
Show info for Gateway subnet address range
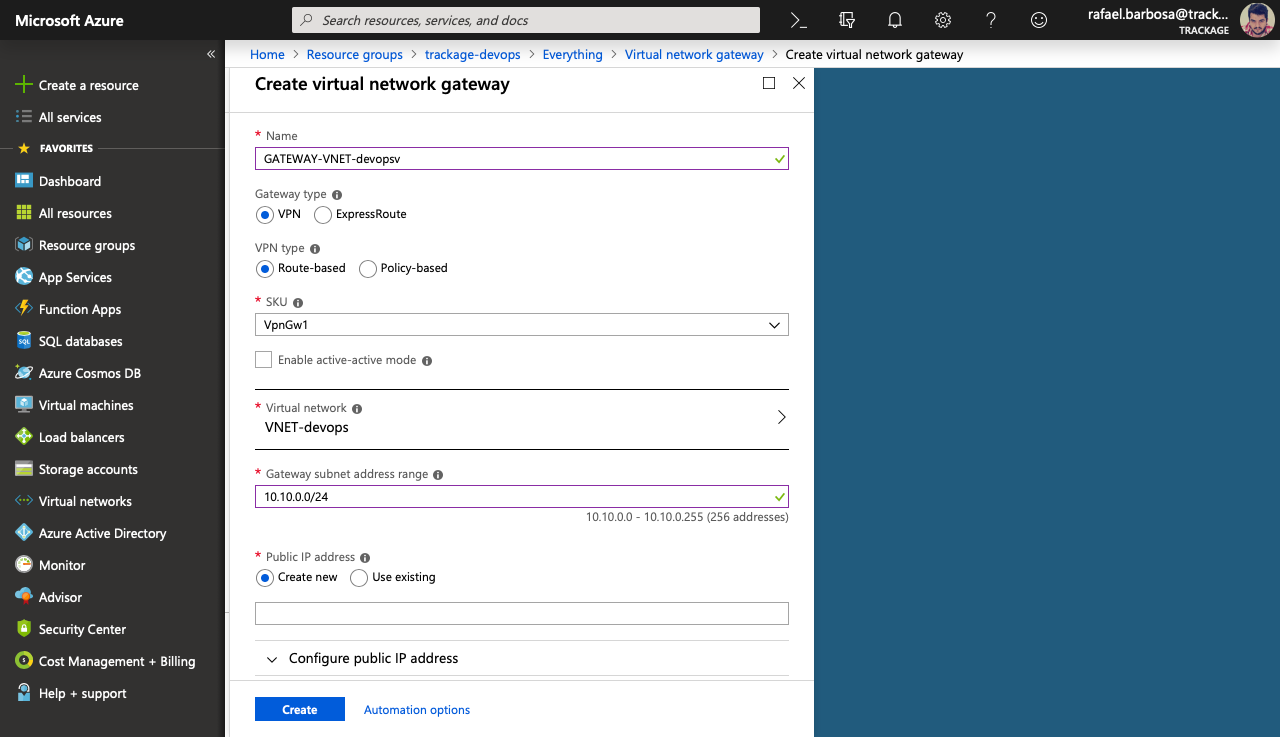438,475
